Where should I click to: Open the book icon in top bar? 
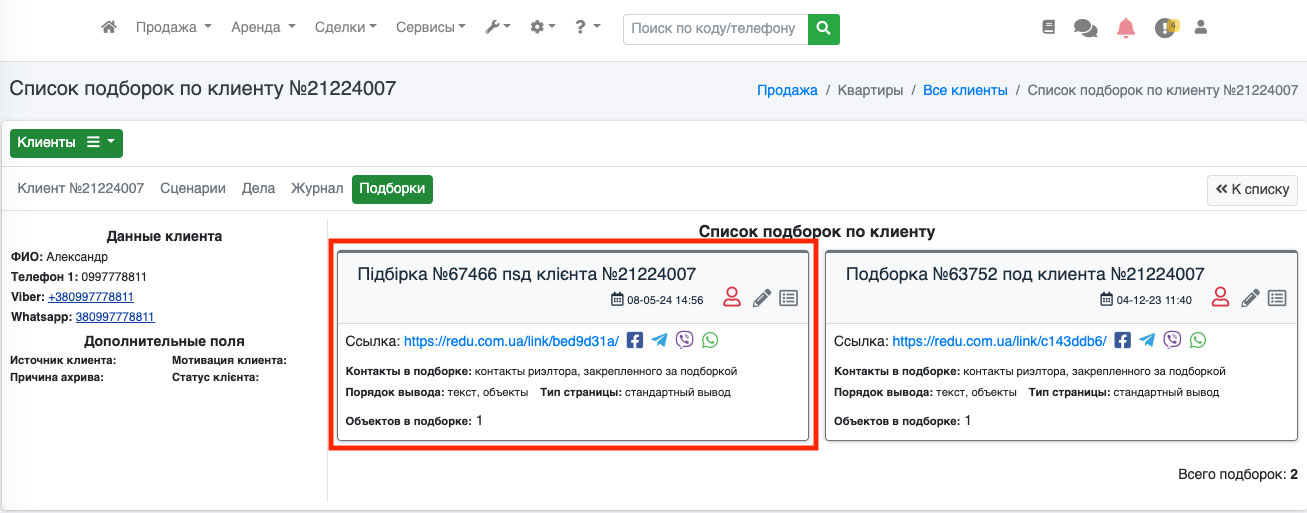pos(1048,28)
